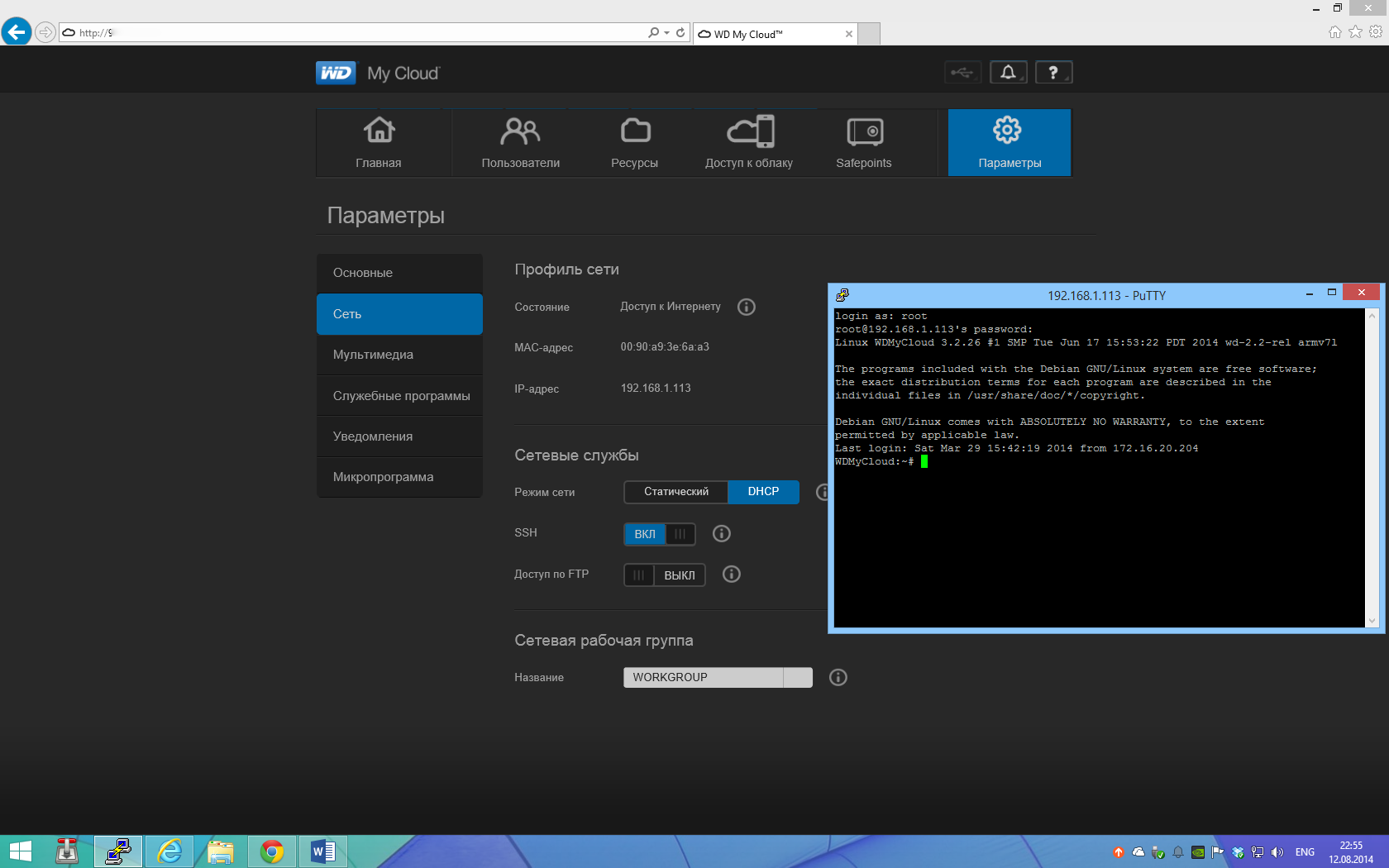Open the stamp app taskbar icon
This screenshot has width=1389, height=868.
pyautogui.click(x=67, y=851)
